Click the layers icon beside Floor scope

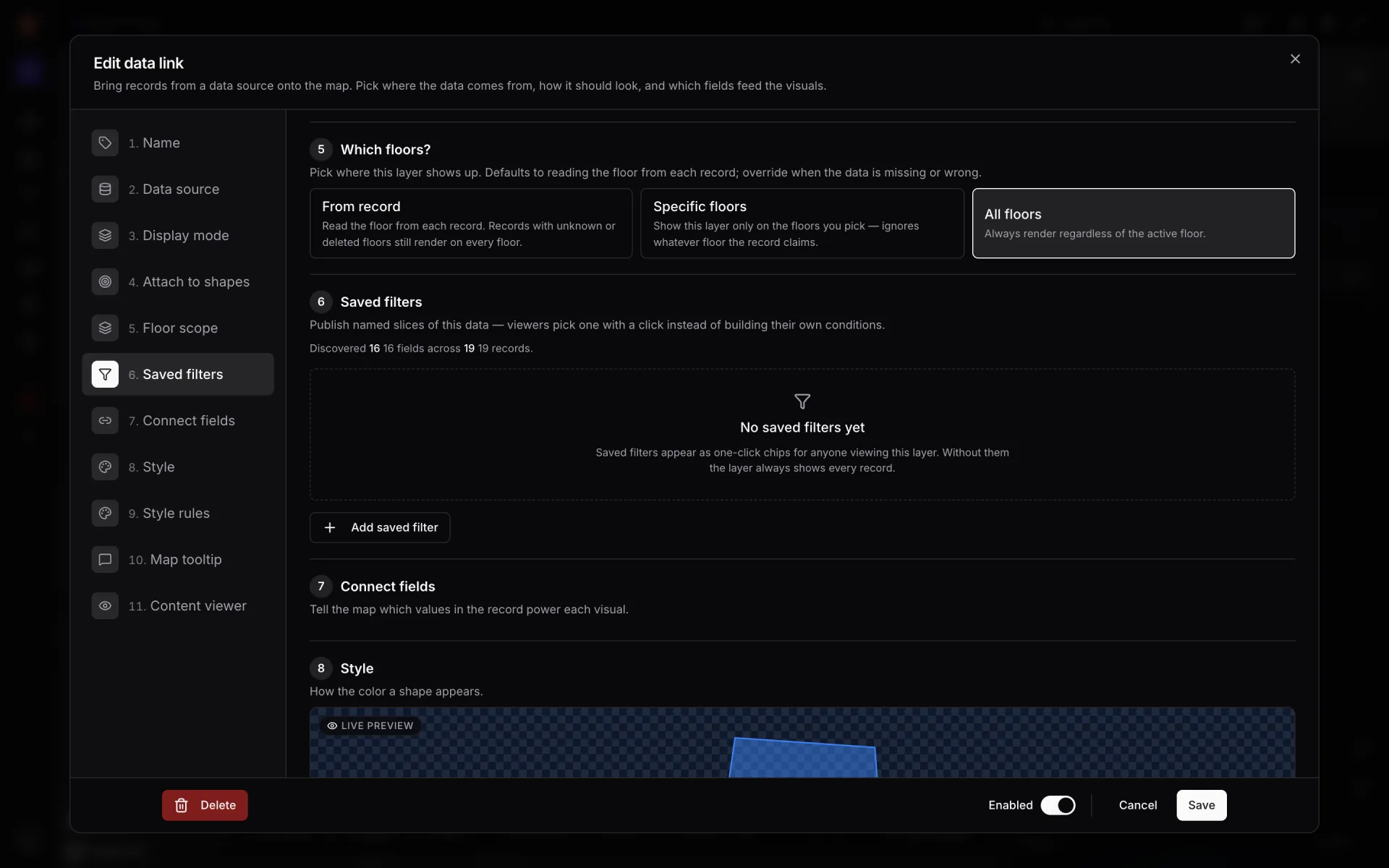tap(105, 328)
